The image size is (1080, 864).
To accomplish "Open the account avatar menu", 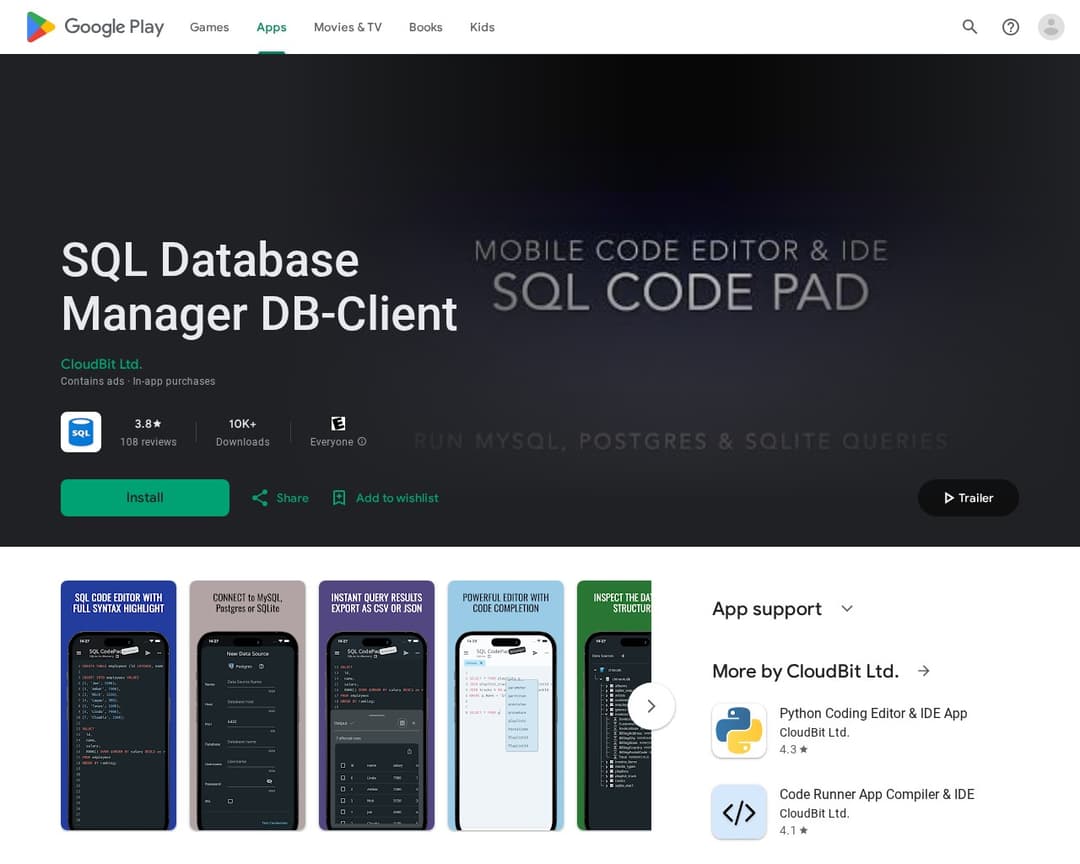I will 1051,27.
